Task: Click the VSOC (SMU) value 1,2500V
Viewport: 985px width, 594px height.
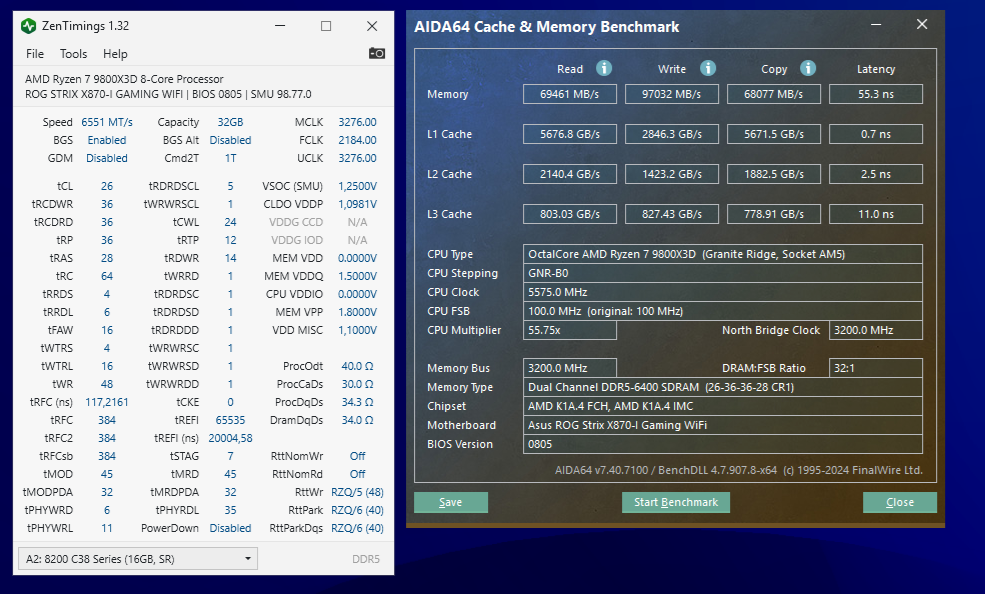Action: click(357, 186)
